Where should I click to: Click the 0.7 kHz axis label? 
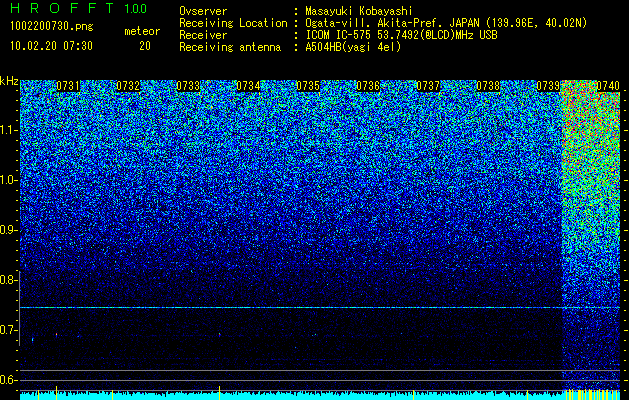tap(8, 330)
